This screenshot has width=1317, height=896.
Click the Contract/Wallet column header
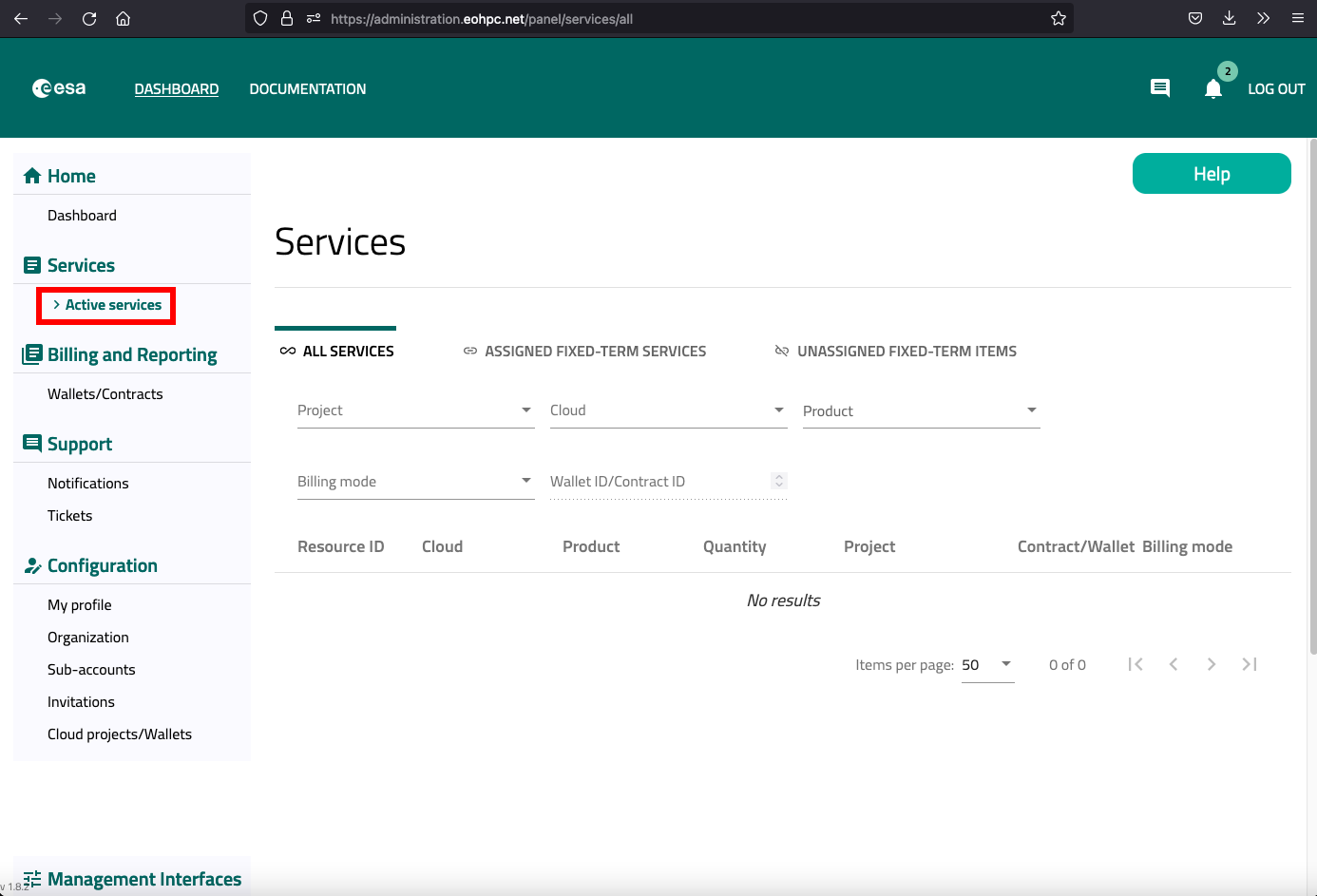click(x=1076, y=546)
